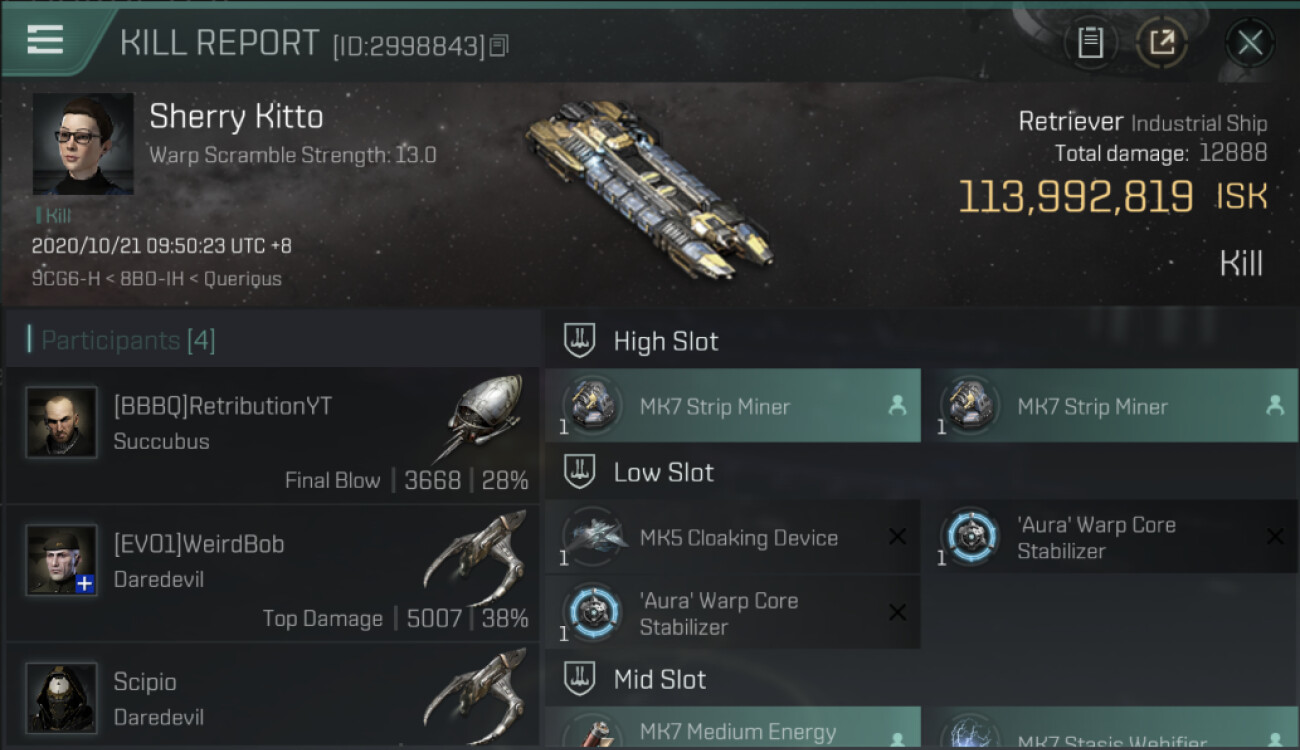Click WeirdBob's character portrait
Image resolution: width=1300 pixels, height=750 pixels.
tap(62, 560)
